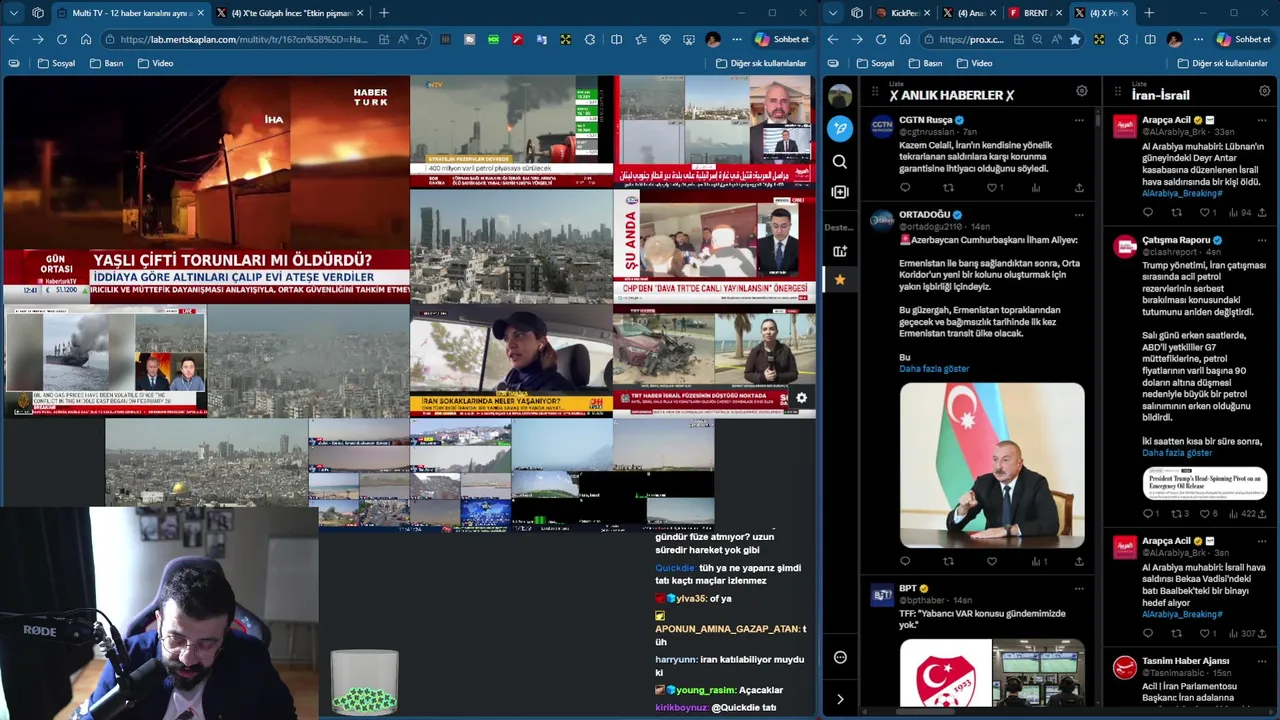Screen dimensions: 1280x720
Task: Expand tab list dropdown in left browser
Action: 13,13
